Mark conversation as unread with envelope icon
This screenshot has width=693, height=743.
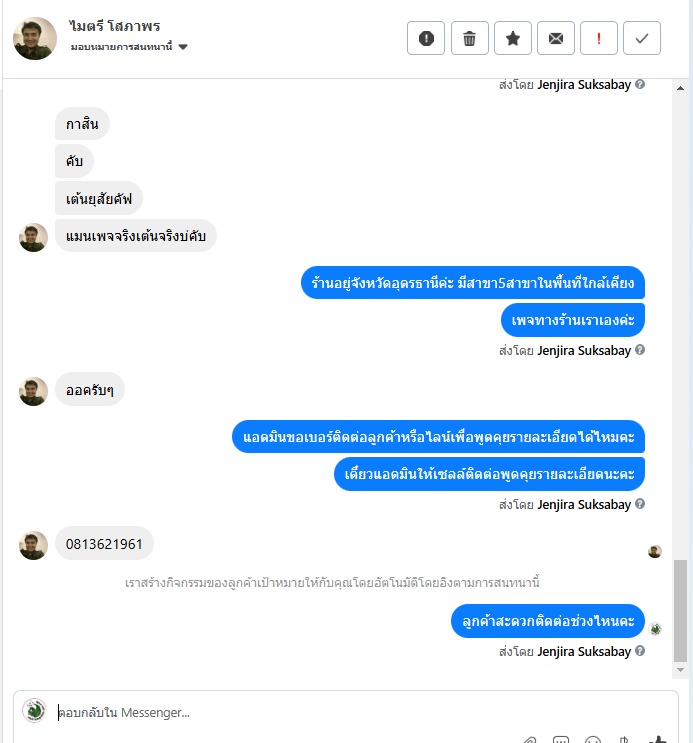(x=556, y=38)
